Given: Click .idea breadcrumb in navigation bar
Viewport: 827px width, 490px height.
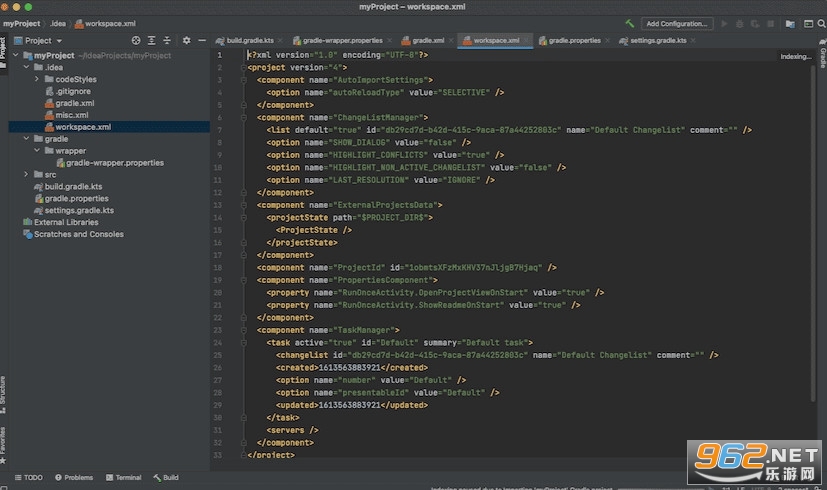Looking at the screenshot, I should click(58, 24).
